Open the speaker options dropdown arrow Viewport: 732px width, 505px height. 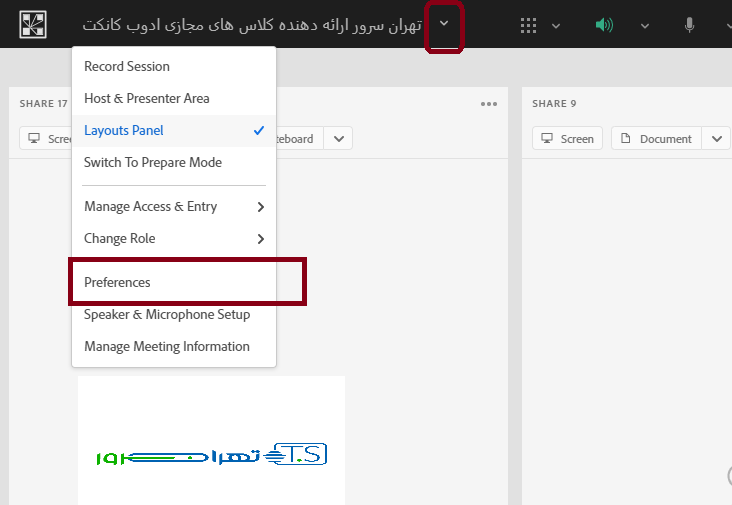point(645,25)
